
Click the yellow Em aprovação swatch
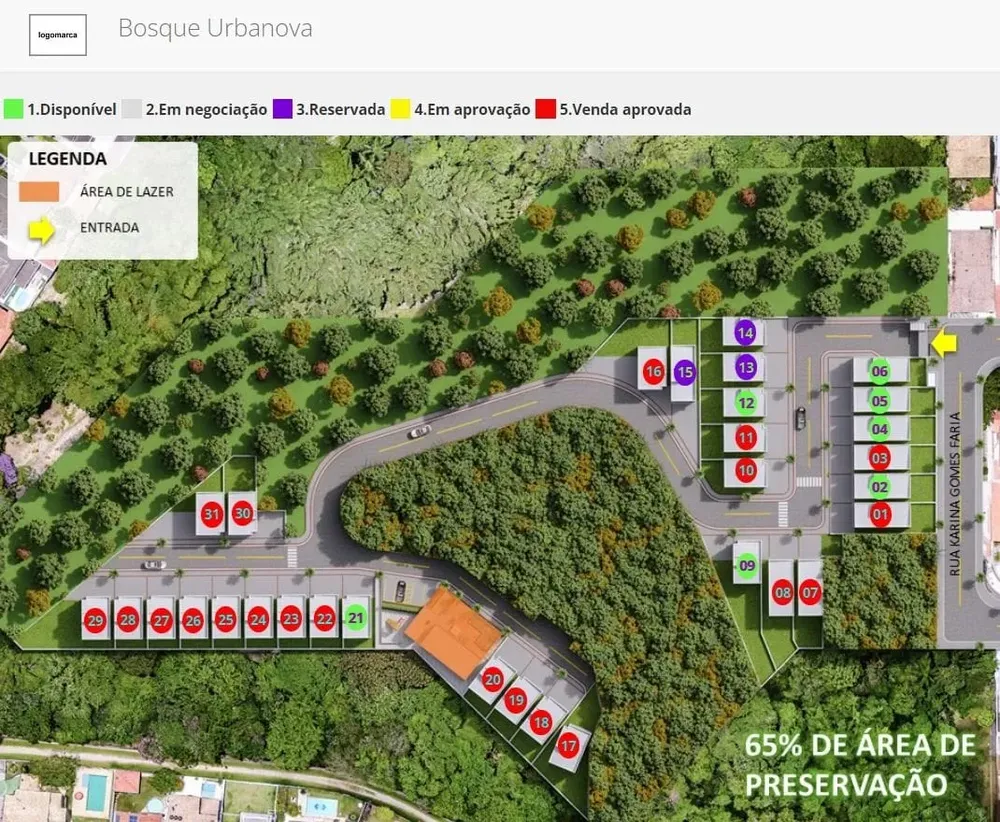point(401,109)
